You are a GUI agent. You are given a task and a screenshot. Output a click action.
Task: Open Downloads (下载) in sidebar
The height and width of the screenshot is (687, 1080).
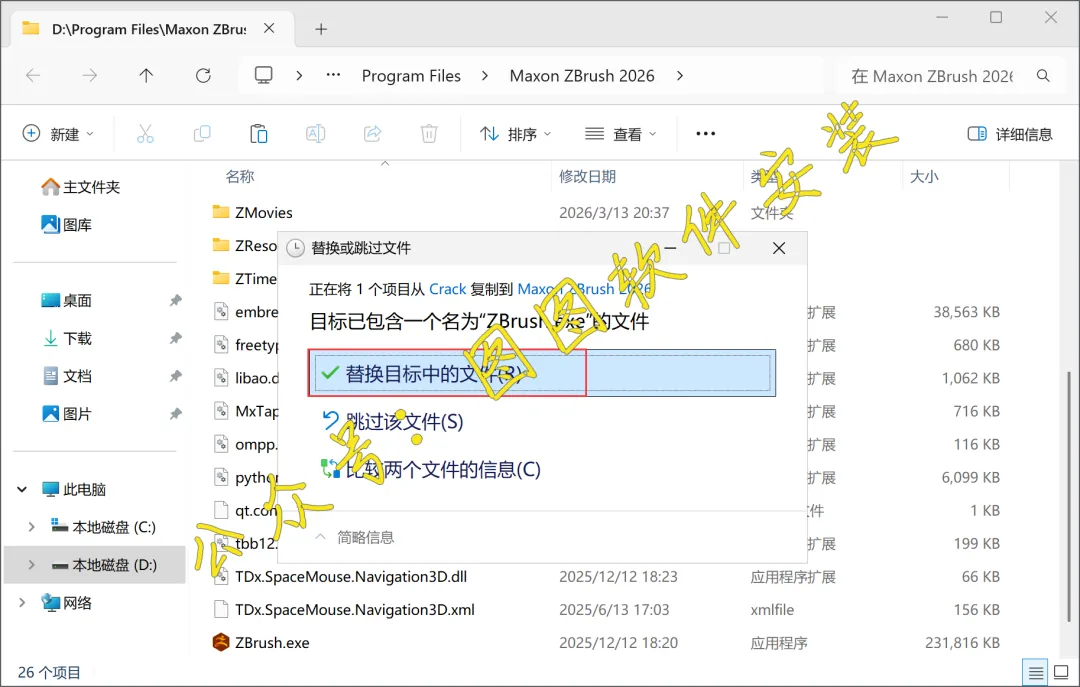[x=67, y=338]
